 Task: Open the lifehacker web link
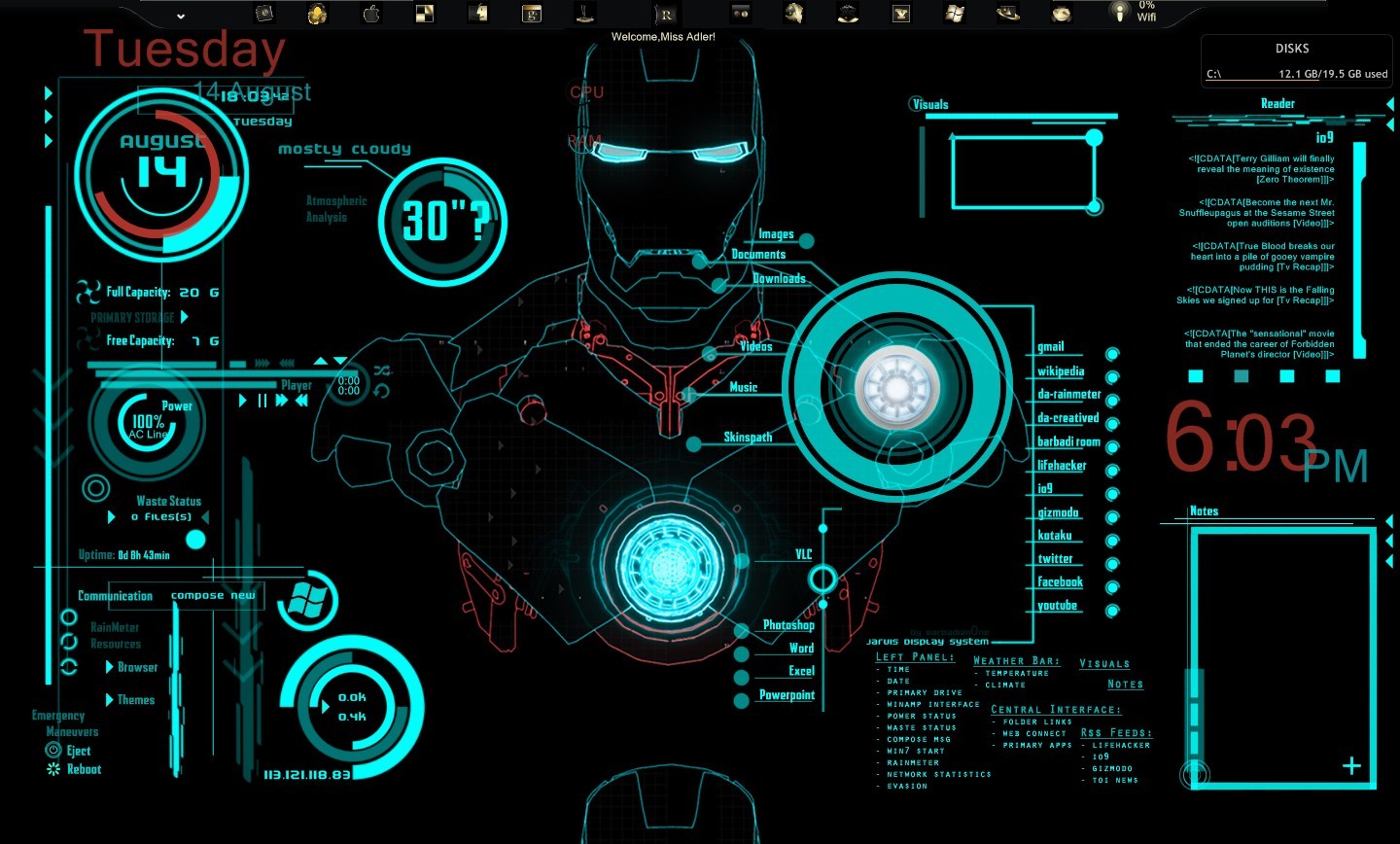click(1062, 466)
